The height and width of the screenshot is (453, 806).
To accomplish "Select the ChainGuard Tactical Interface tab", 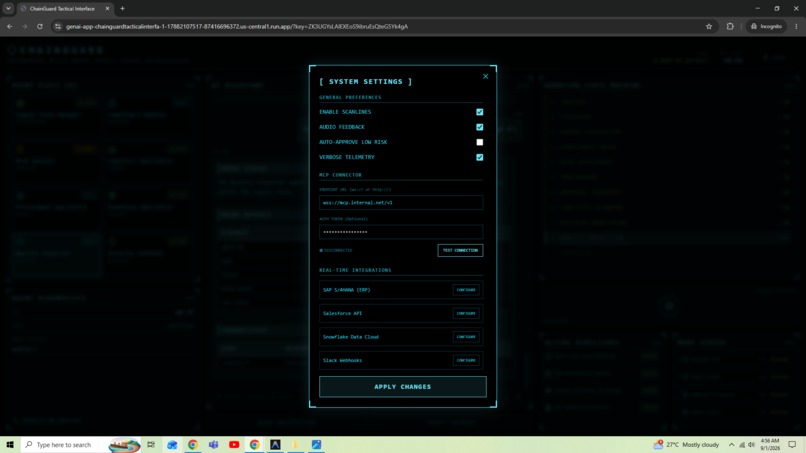I will point(62,9).
